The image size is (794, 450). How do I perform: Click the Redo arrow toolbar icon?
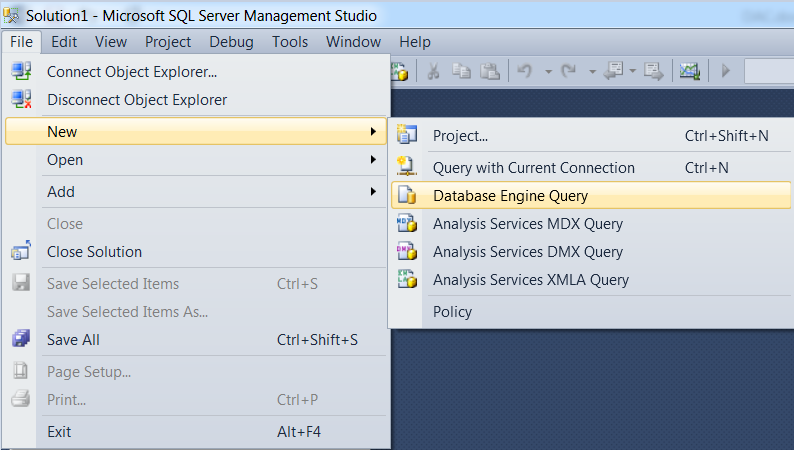(x=569, y=71)
